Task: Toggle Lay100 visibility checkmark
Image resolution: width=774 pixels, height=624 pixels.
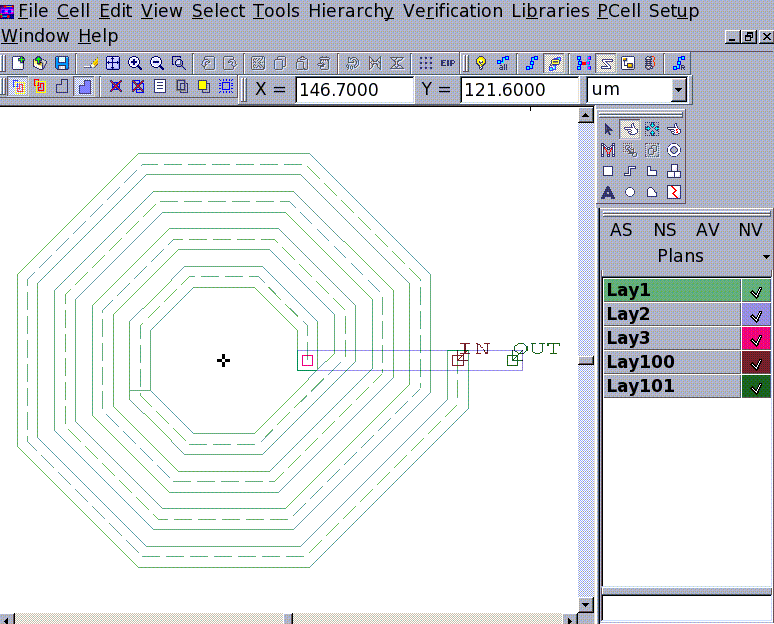Action: pyautogui.click(x=756, y=362)
